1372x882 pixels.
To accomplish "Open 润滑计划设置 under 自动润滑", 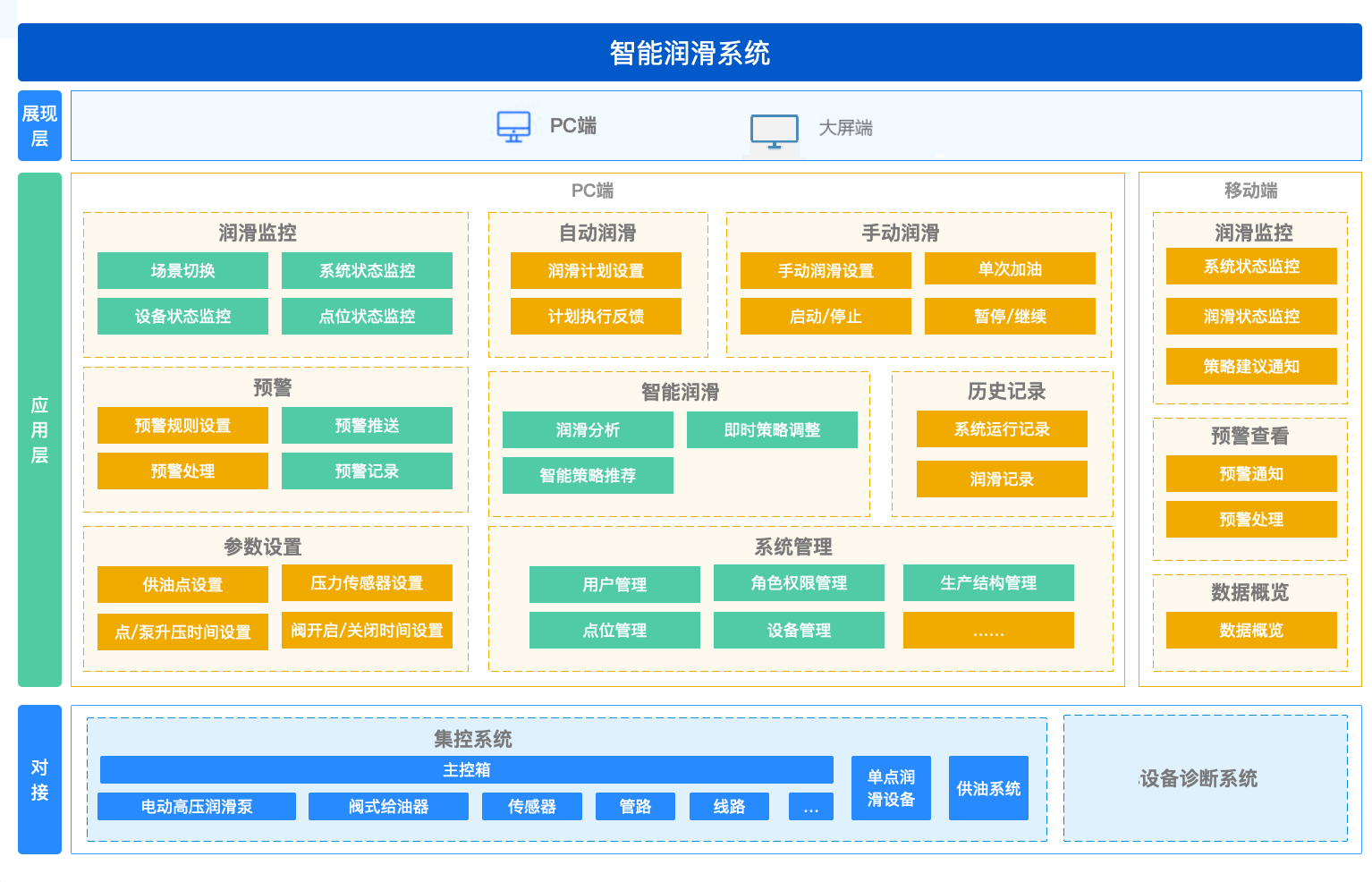I will point(596,271).
